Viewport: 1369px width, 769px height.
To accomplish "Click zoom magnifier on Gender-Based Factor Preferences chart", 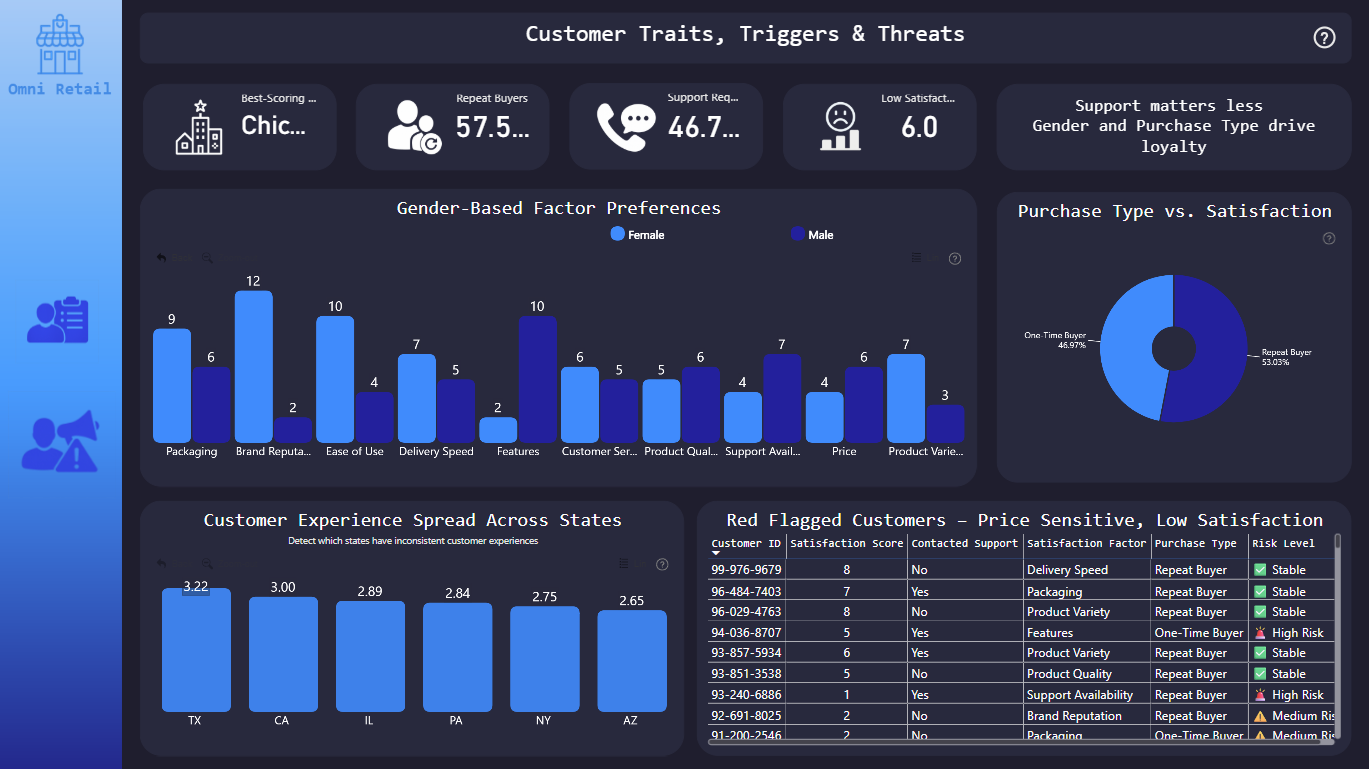I will (208, 258).
